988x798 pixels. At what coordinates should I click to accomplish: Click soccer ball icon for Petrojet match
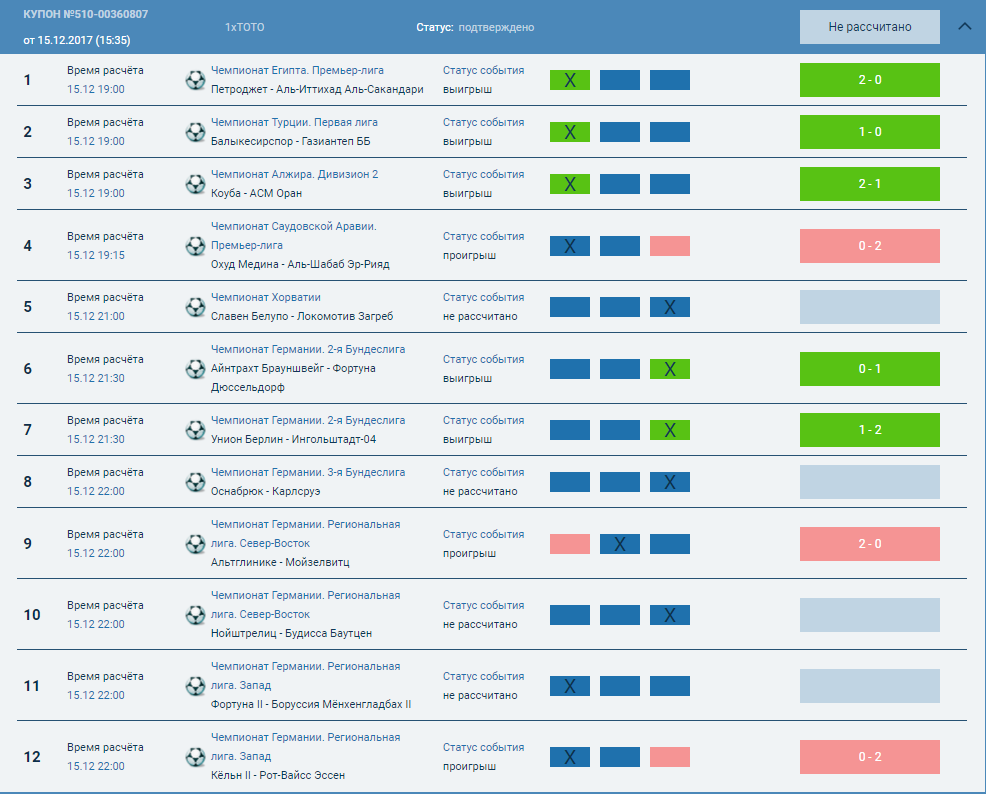[x=195, y=80]
